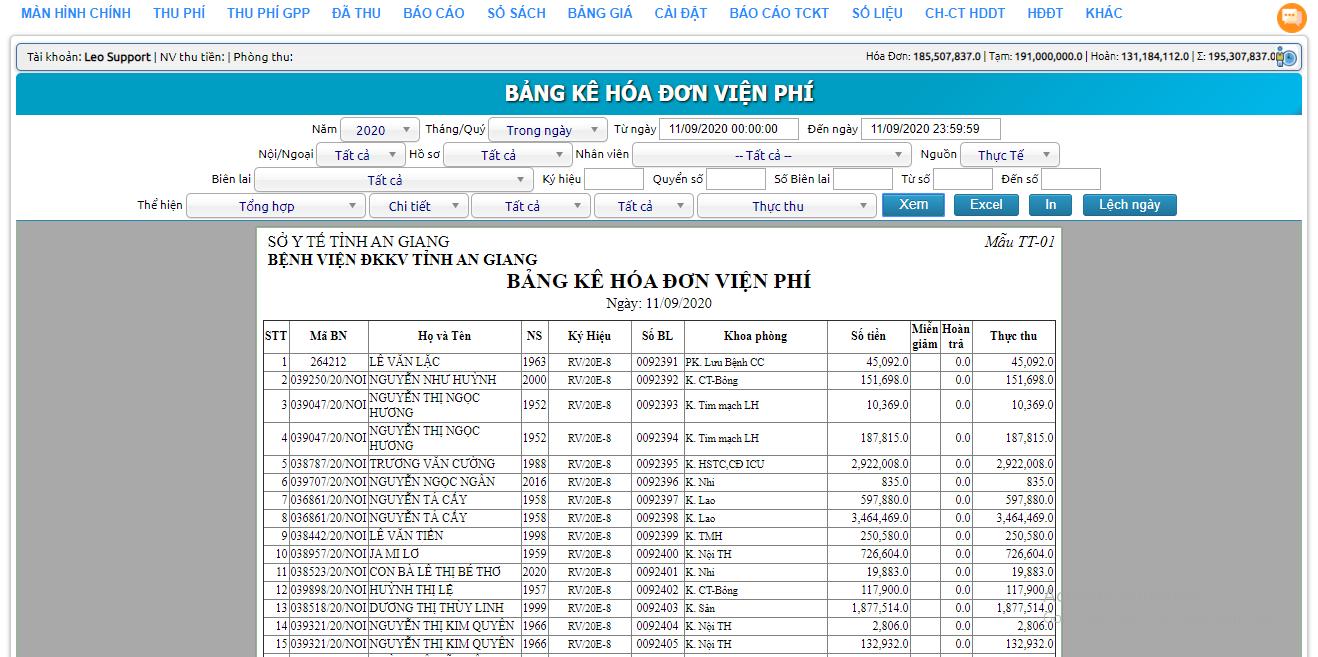Viewport: 1318px width, 657px height.
Task: Open ĐÃ THU menu
Action: [x=356, y=13]
